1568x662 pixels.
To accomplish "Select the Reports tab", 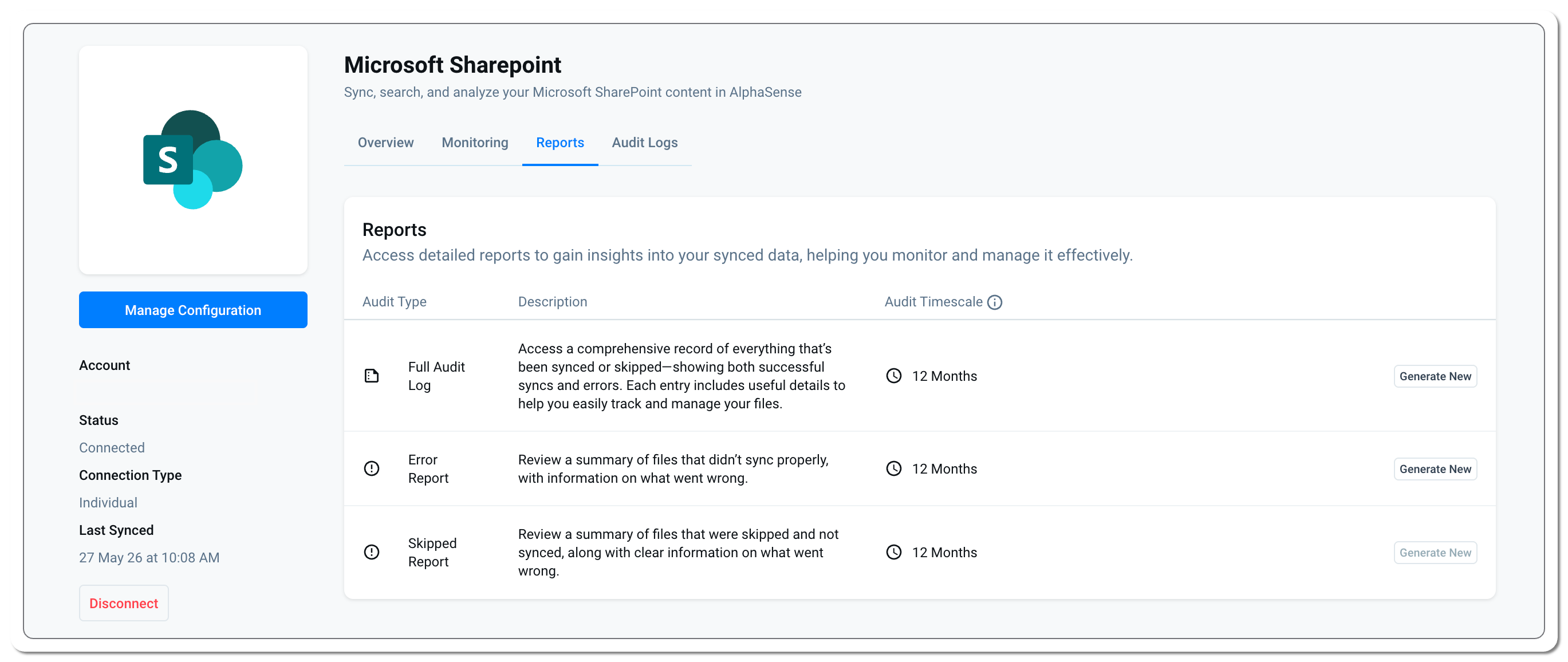I will (x=560, y=143).
